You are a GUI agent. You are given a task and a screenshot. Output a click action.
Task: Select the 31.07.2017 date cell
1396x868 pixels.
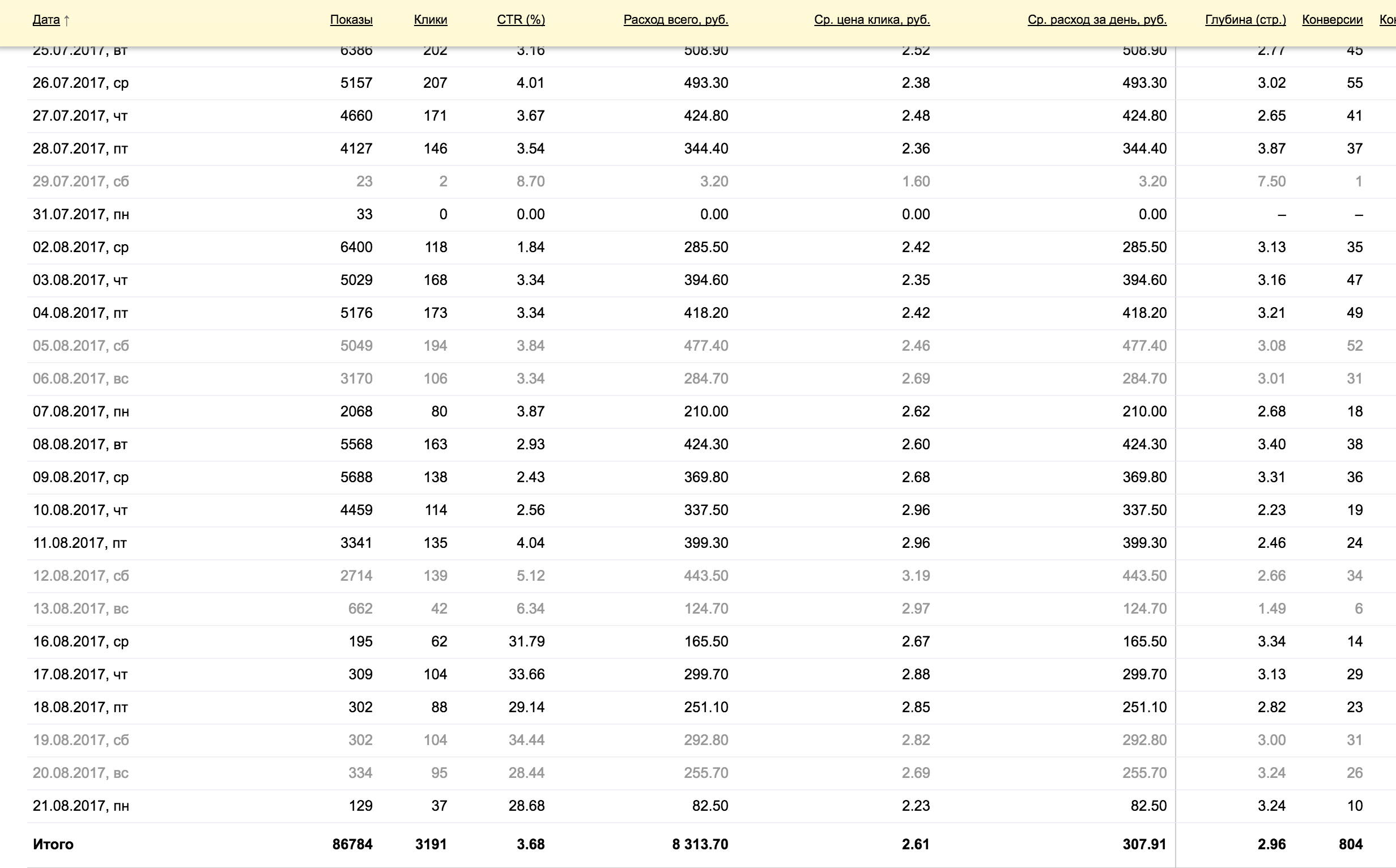pos(80,214)
